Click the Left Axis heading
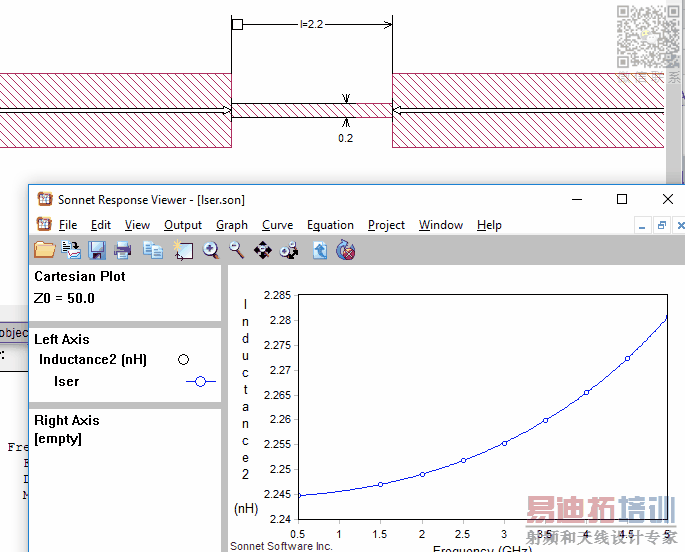The height and width of the screenshot is (552, 685). pos(62,339)
